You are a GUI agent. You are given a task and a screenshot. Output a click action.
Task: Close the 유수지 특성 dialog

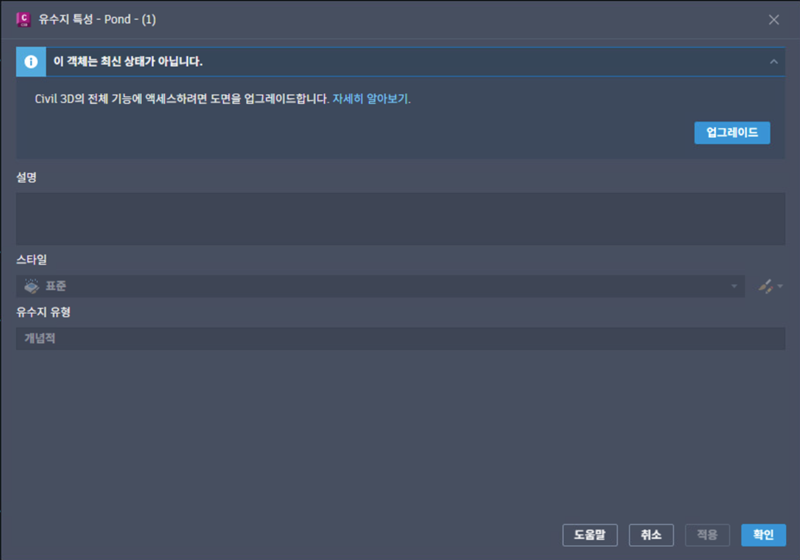(773, 20)
